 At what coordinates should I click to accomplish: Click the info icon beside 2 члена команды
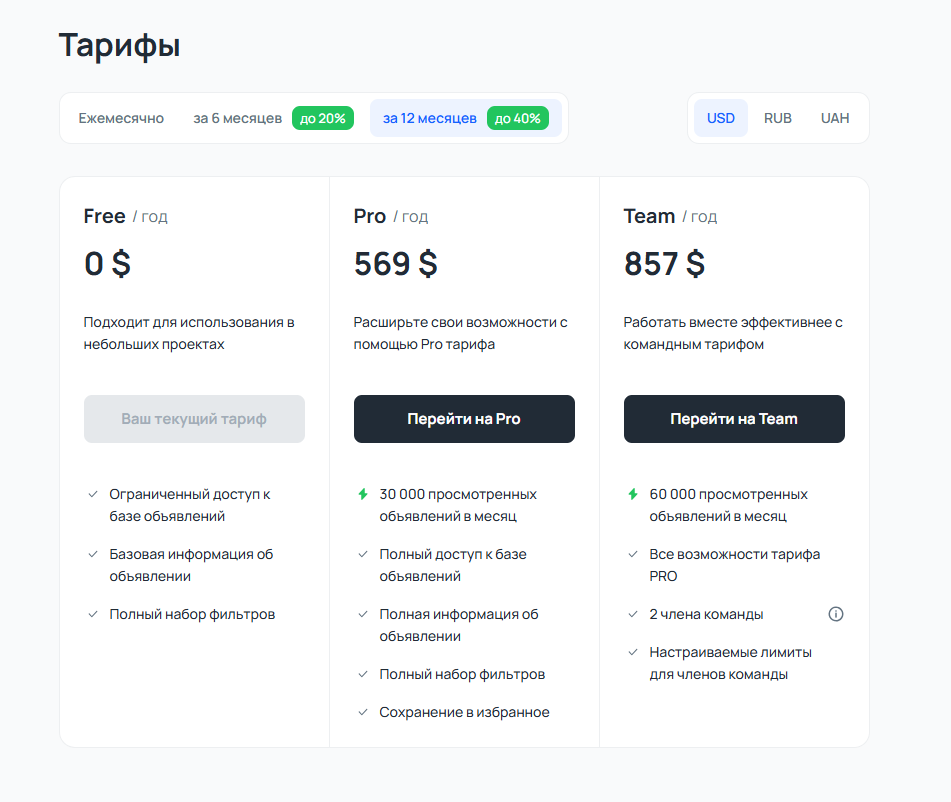(835, 614)
